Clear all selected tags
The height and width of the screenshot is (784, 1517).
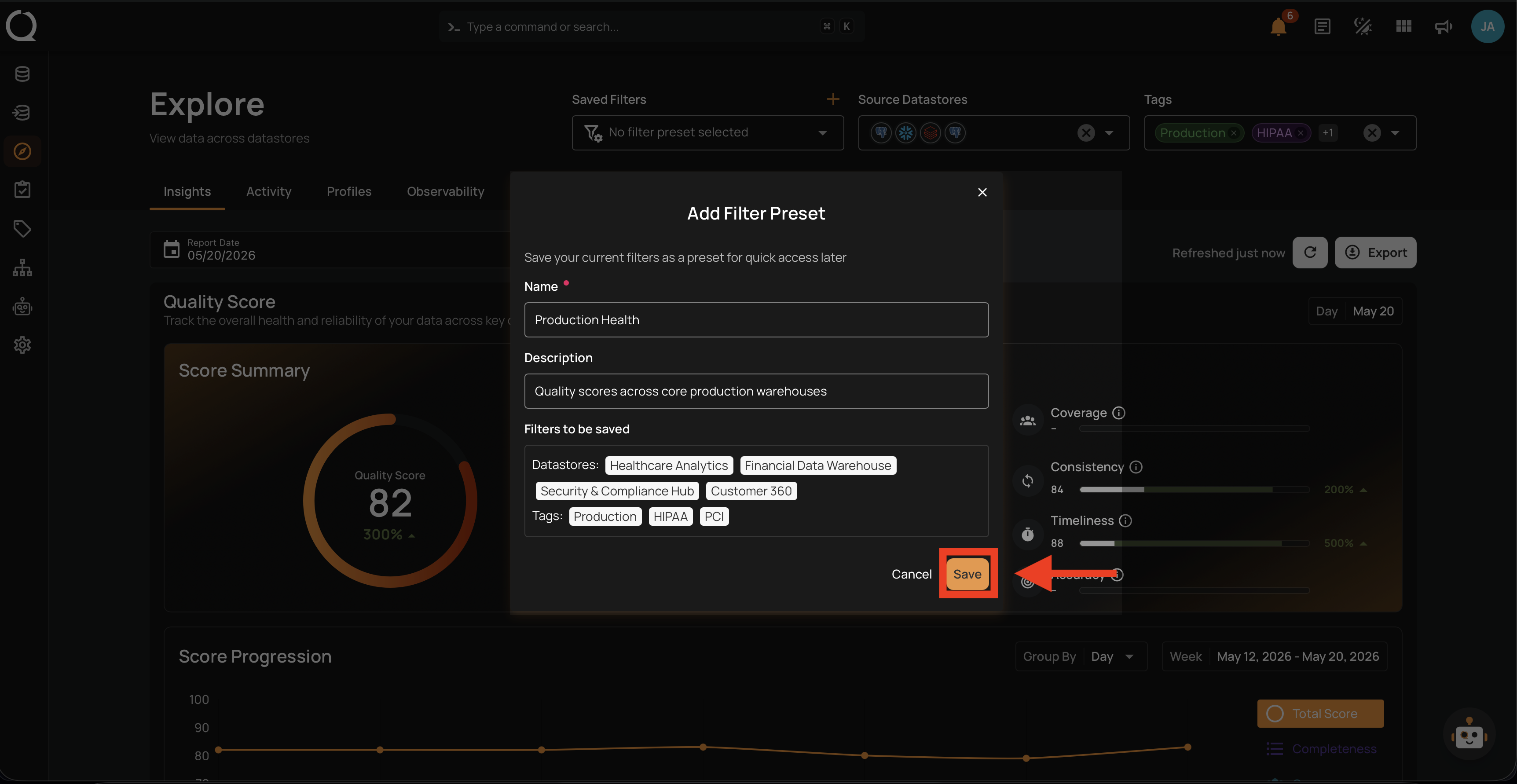(x=1372, y=133)
